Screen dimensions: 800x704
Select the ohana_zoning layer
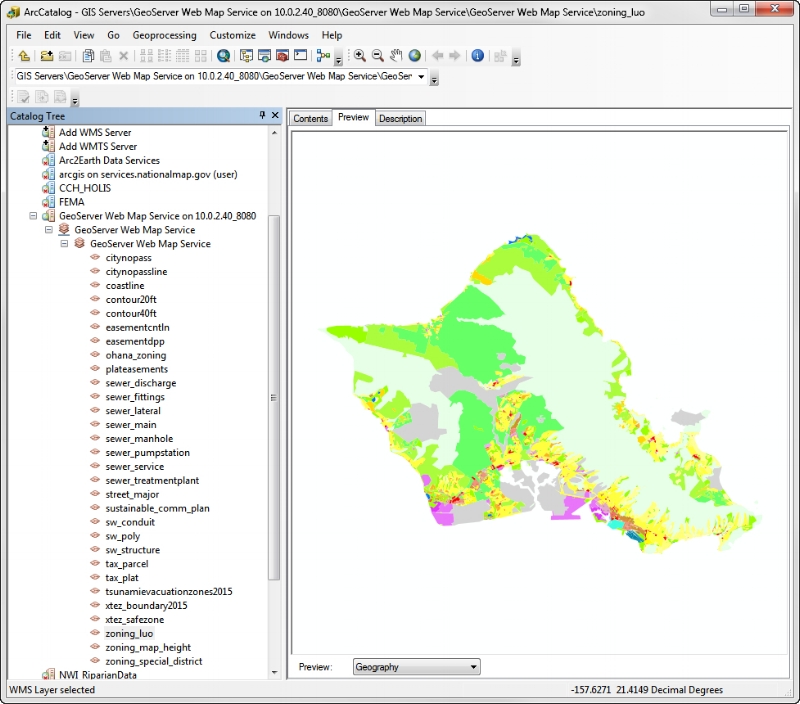click(136, 355)
